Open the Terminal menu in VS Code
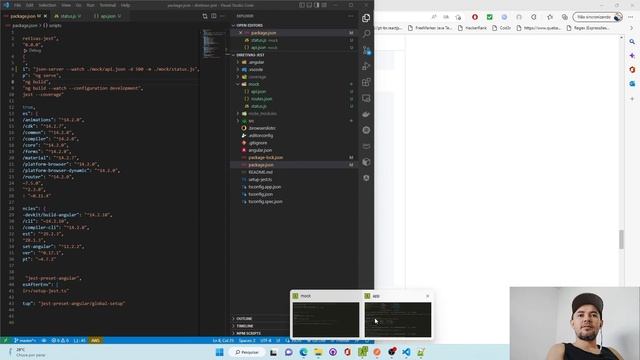 [108, 5]
